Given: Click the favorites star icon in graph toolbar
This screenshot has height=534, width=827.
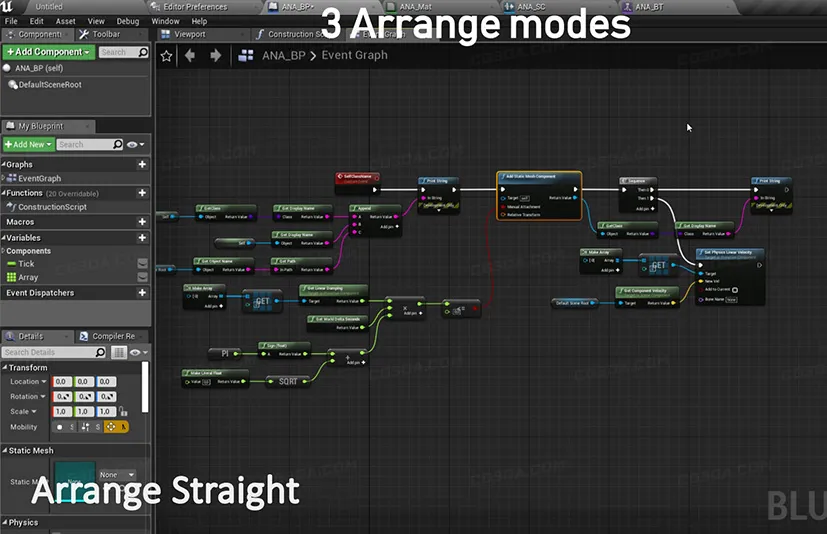Looking at the screenshot, I should [166, 56].
